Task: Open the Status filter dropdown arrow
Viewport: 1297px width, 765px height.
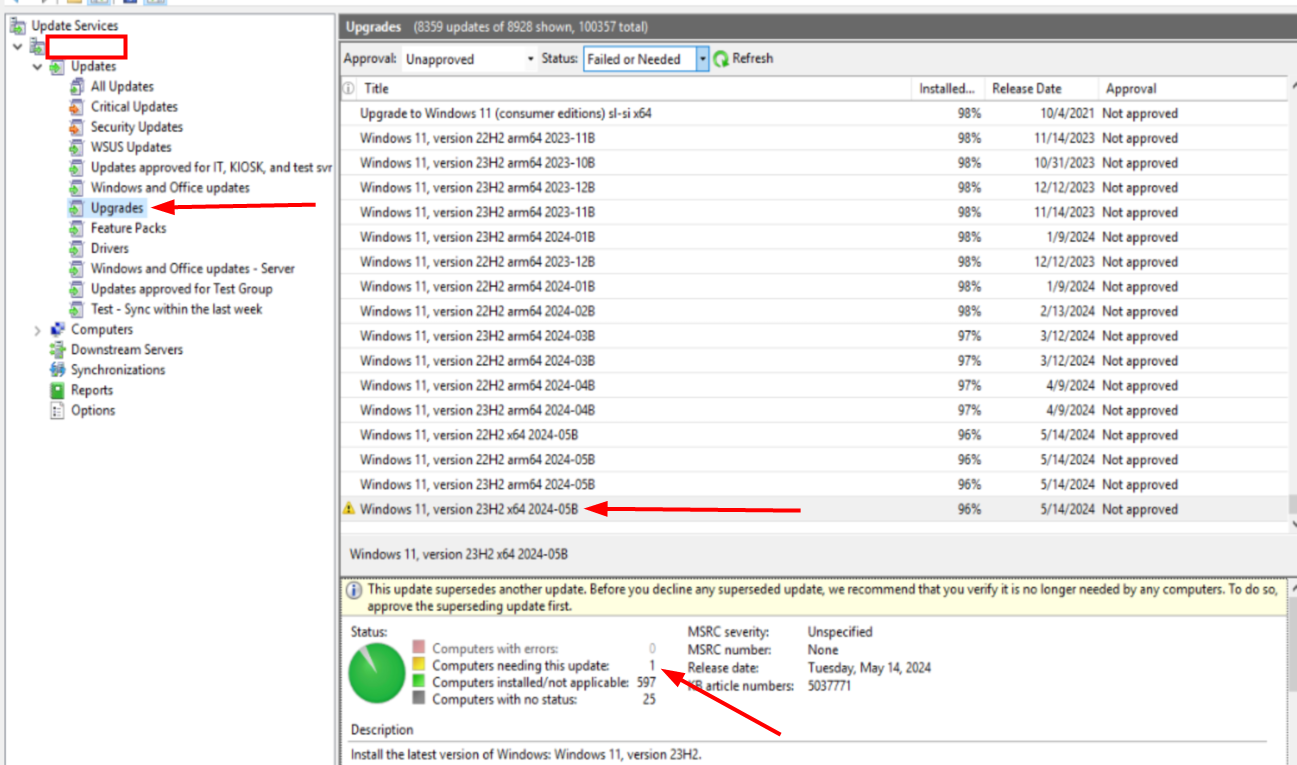Action: 703,59
